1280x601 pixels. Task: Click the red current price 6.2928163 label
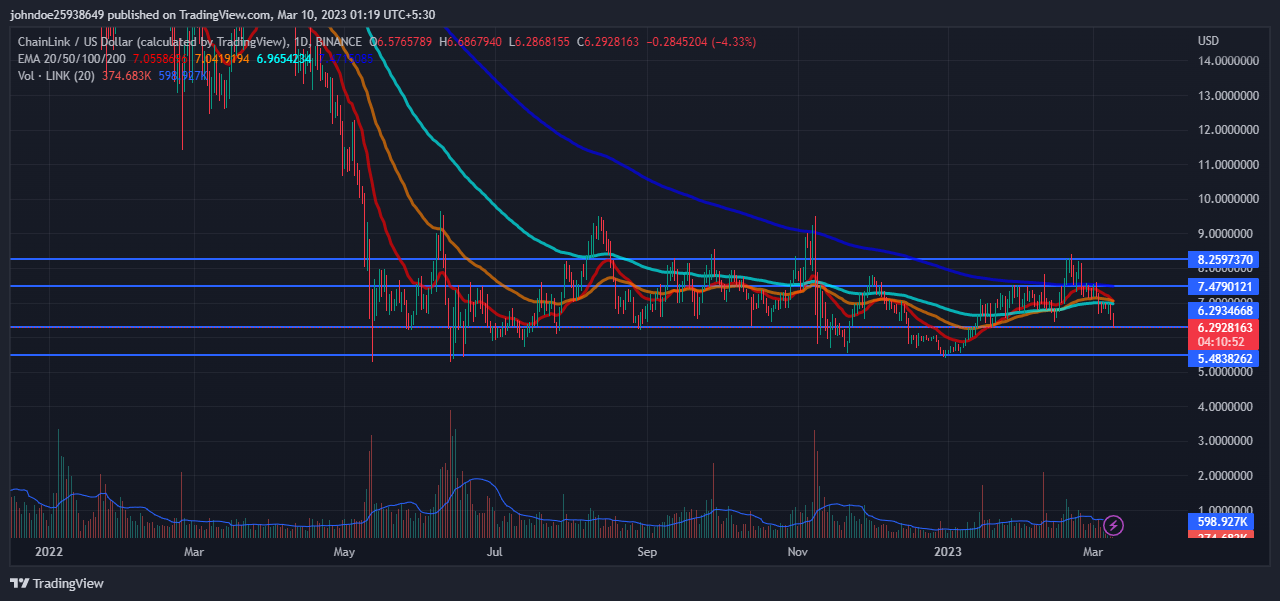click(1225, 327)
